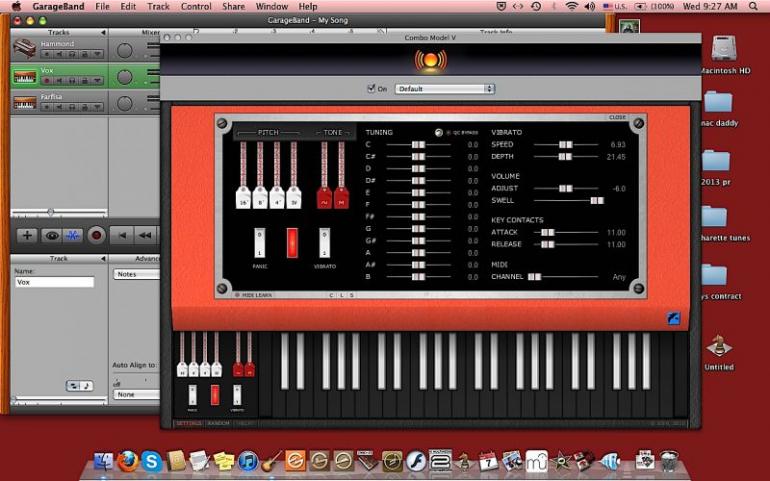The width and height of the screenshot is (770, 481).
Task: Rewind the GarageBand playhead
Action: (x=145, y=236)
